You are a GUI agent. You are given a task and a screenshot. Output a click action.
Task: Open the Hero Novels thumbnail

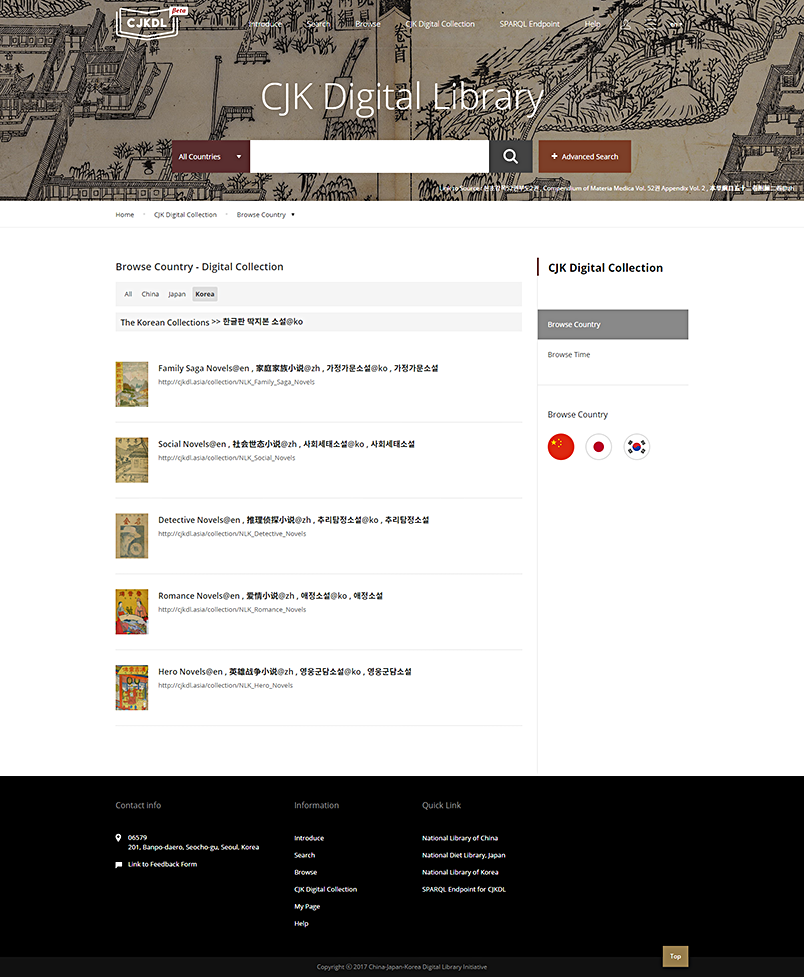click(132, 688)
